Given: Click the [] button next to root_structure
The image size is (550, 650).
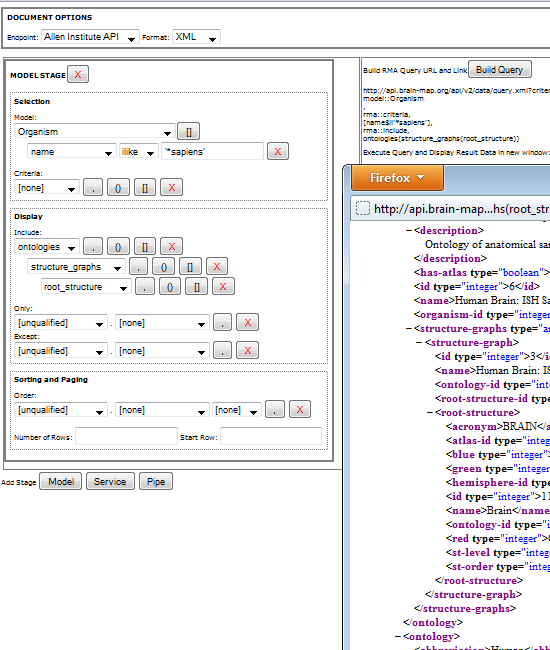Looking at the screenshot, I should point(196,286).
